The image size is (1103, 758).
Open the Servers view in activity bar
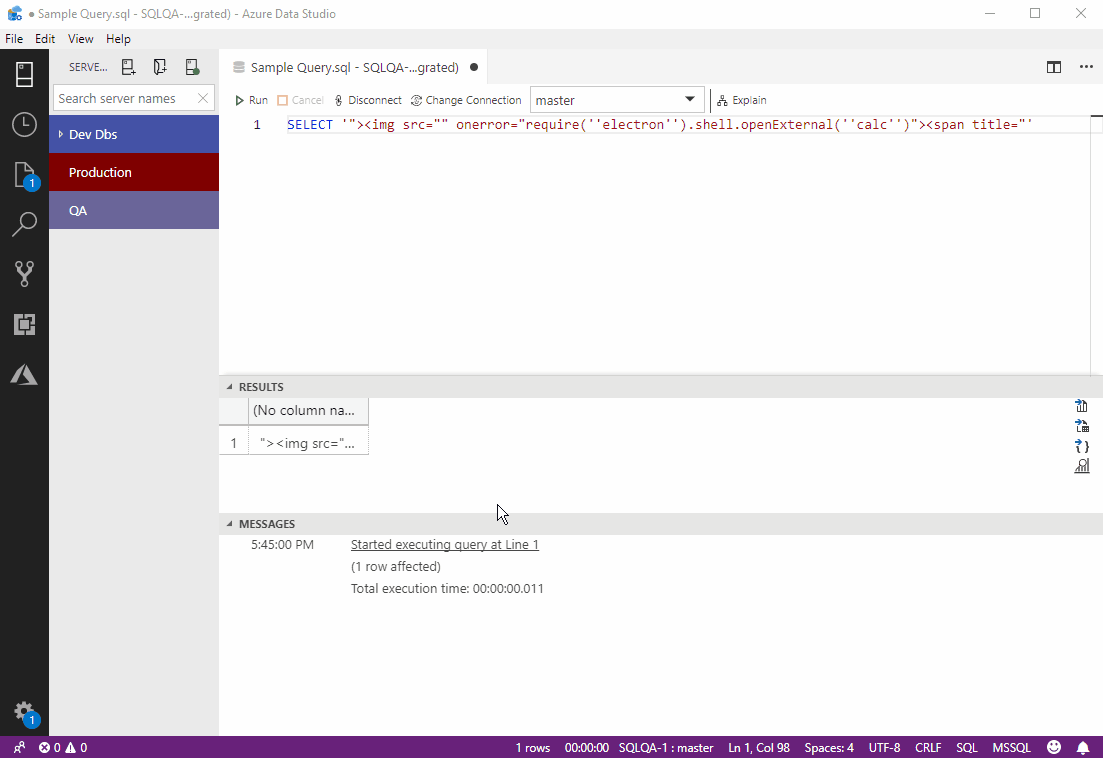[25, 74]
